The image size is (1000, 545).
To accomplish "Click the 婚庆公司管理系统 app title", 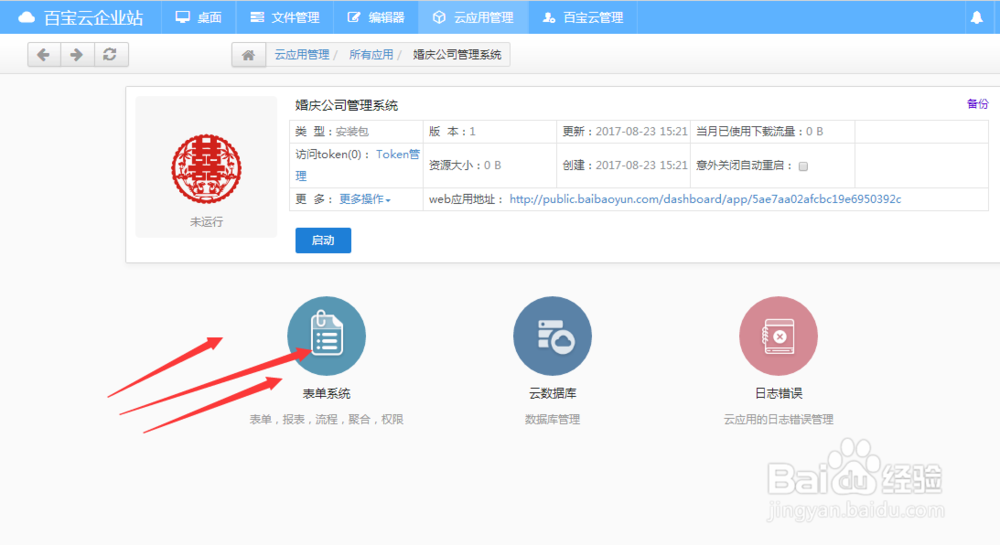I will [346, 106].
